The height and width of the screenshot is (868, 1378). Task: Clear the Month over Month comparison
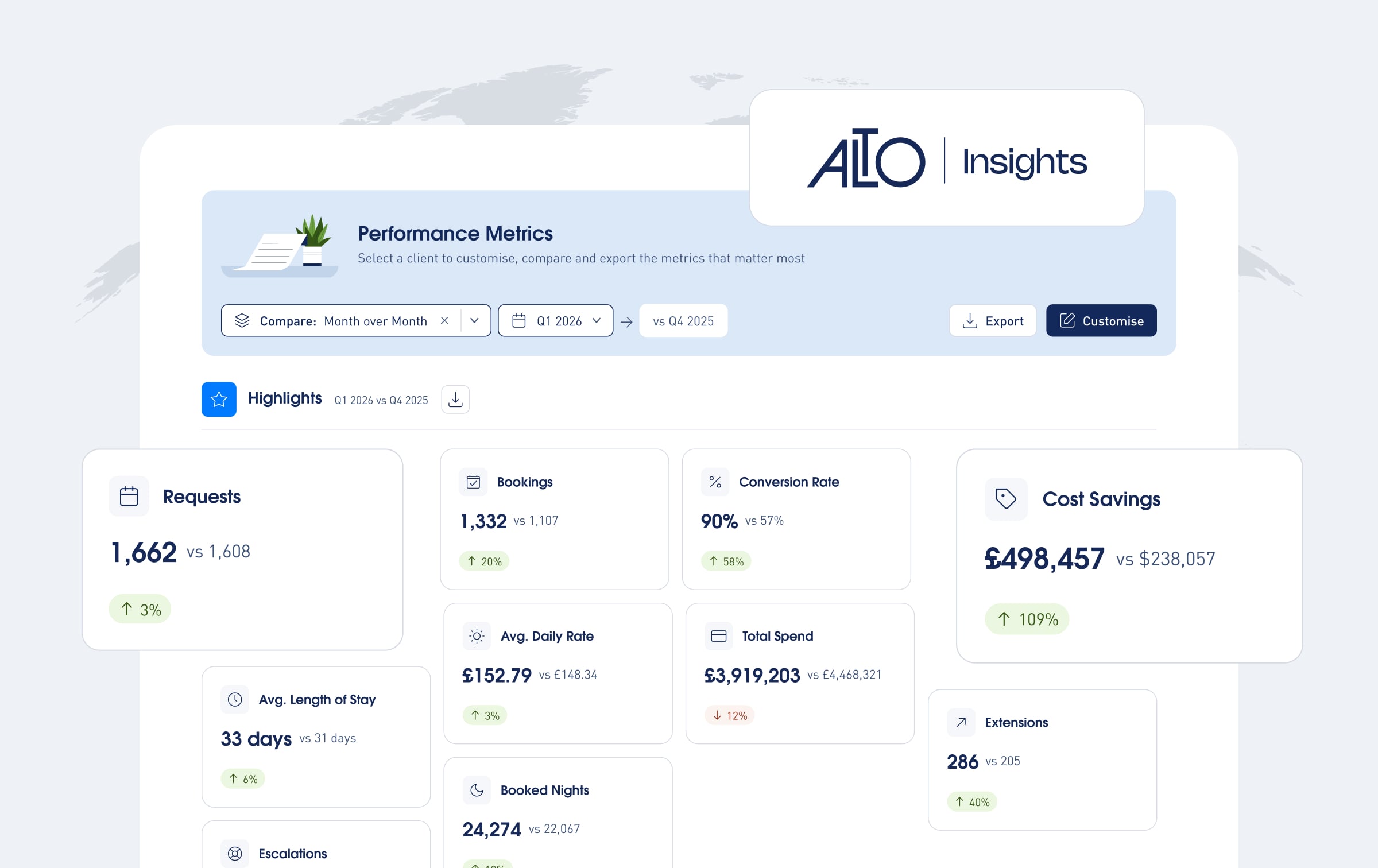coord(444,320)
